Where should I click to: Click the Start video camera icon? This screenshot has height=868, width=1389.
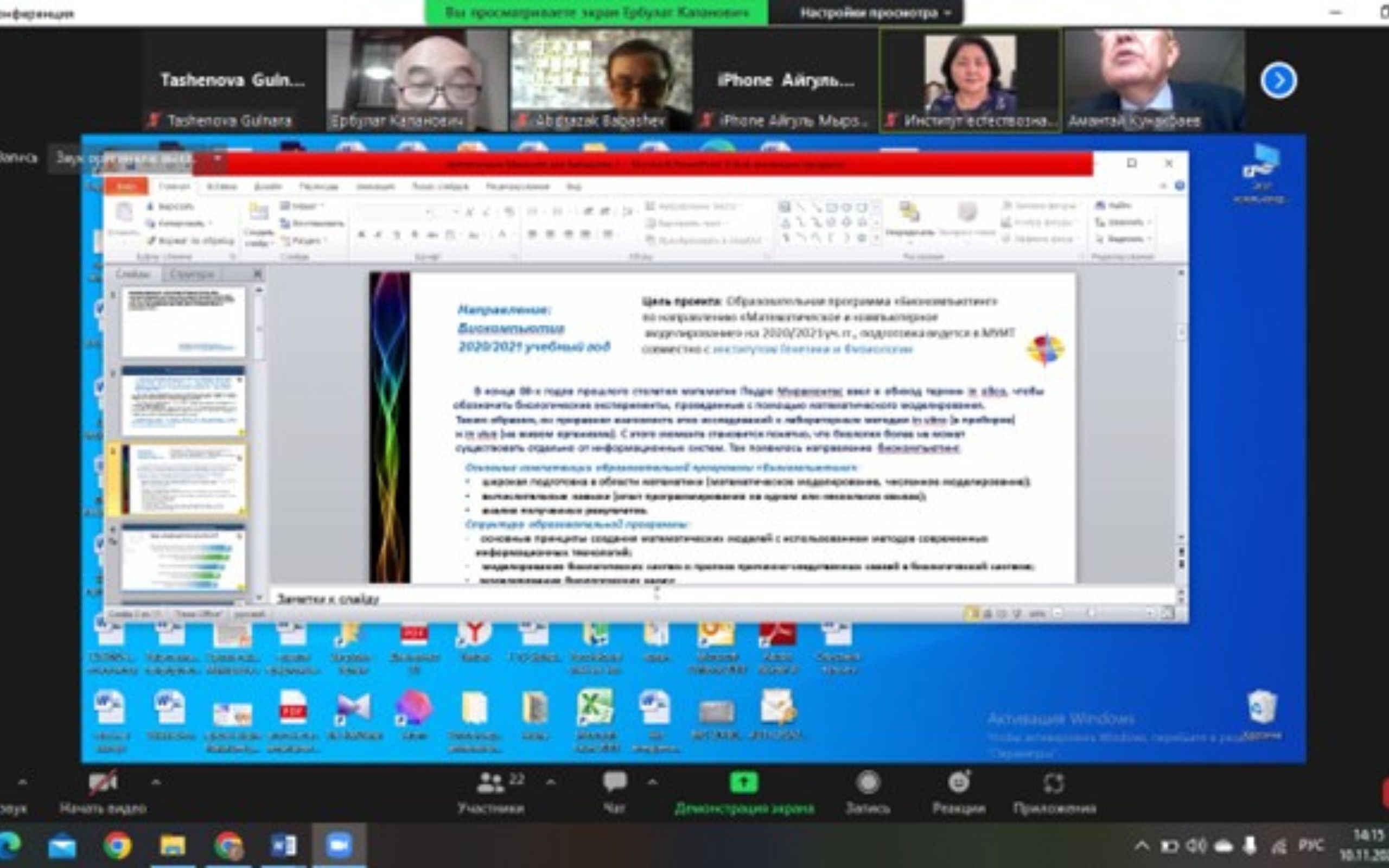[x=103, y=782]
